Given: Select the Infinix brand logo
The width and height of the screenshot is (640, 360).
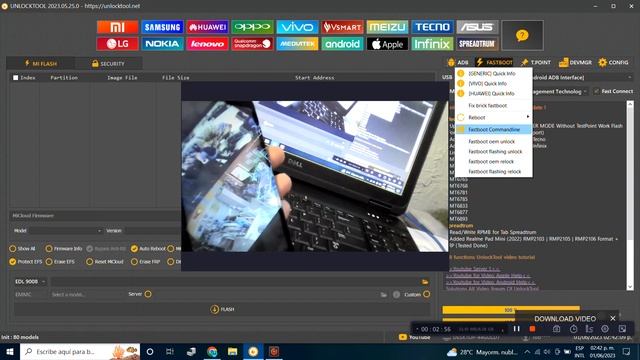Looking at the screenshot, I should tap(432, 44).
